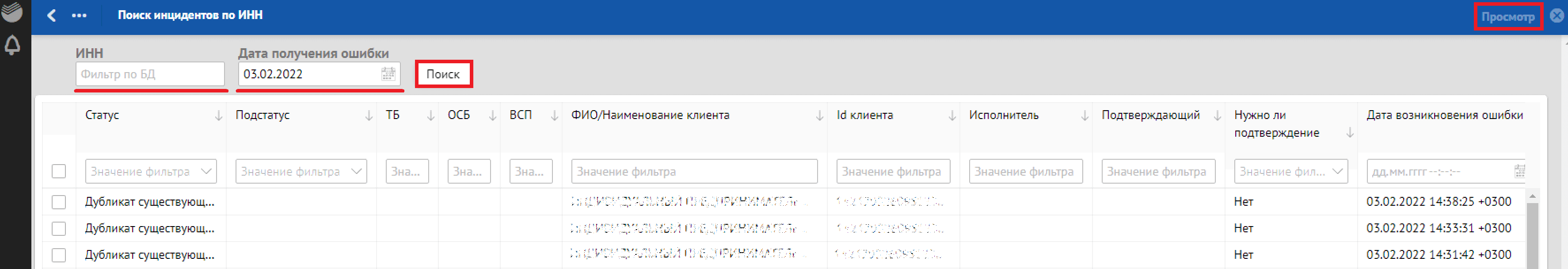
Task: Open the Нужно ли подтверждение filter dropdown
Action: [1337, 171]
